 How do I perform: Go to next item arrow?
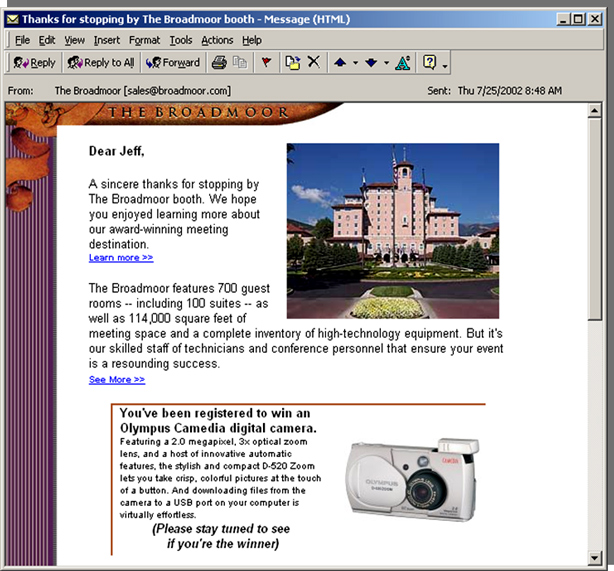[x=371, y=62]
